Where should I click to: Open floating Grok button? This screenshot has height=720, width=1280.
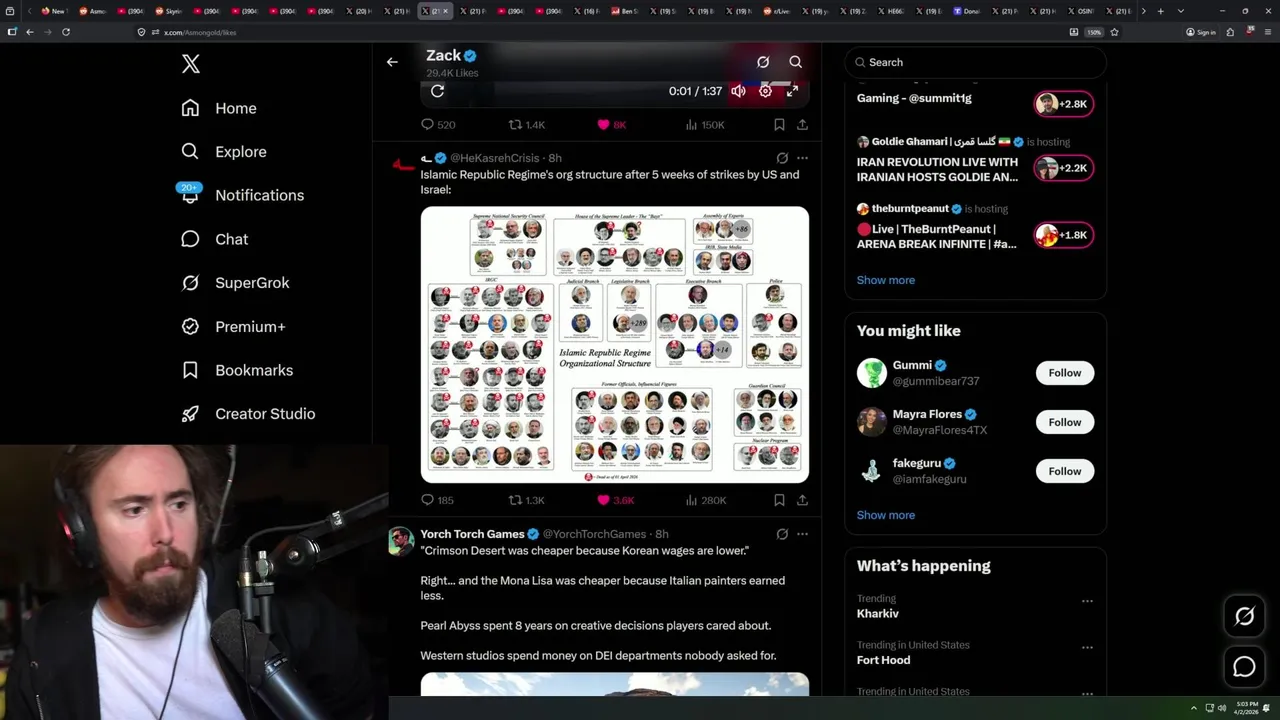(x=1244, y=617)
